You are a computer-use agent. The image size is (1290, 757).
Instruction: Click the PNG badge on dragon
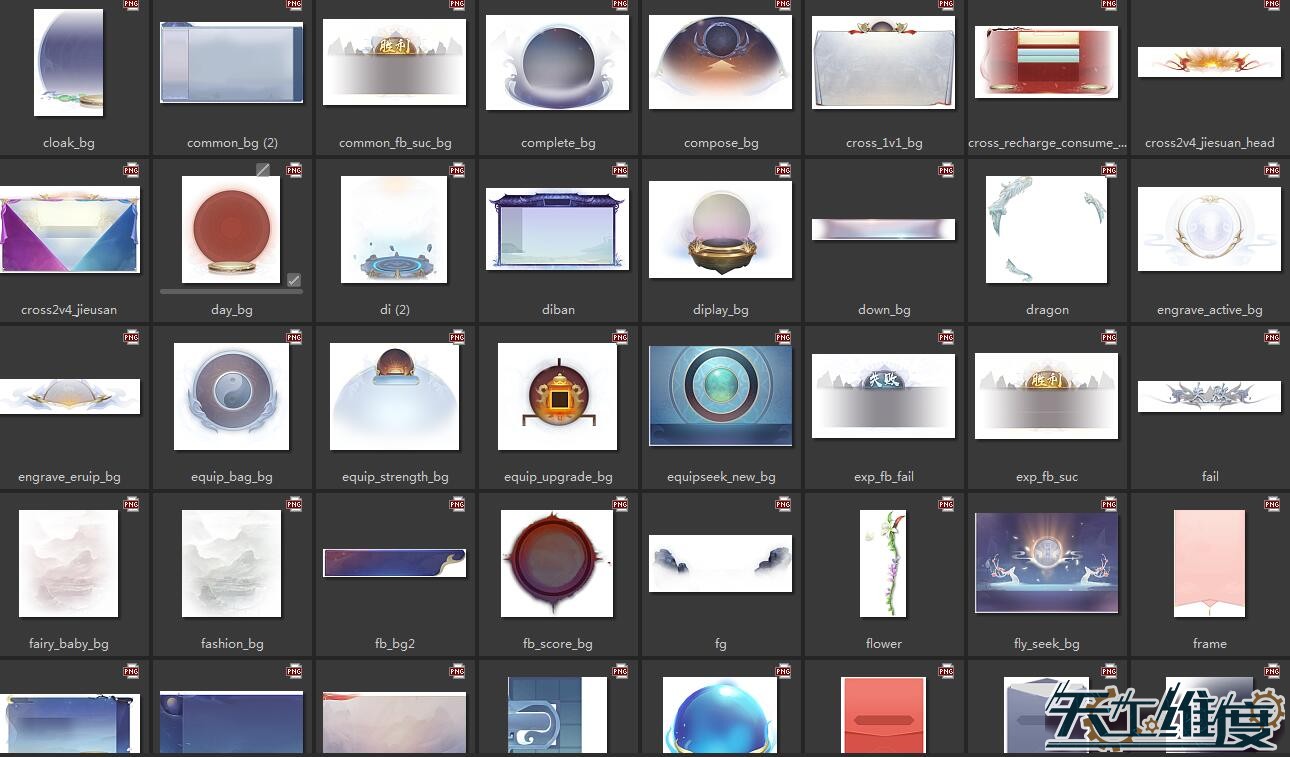pos(1109,170)
